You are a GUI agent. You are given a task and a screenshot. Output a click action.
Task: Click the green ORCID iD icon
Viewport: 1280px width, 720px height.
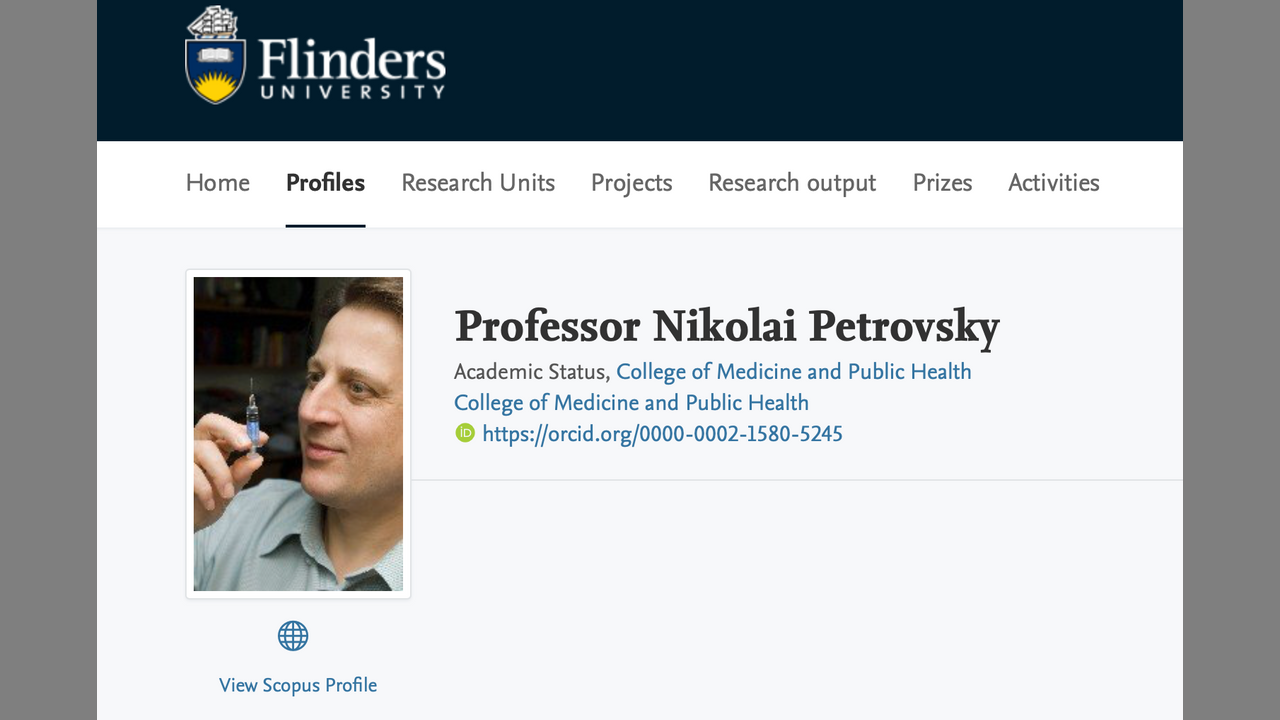click(464, 433)
